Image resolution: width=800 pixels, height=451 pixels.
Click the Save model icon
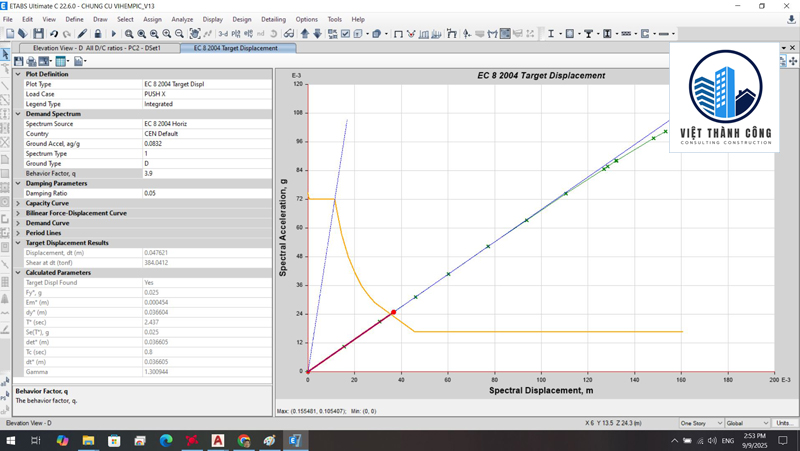38,34
